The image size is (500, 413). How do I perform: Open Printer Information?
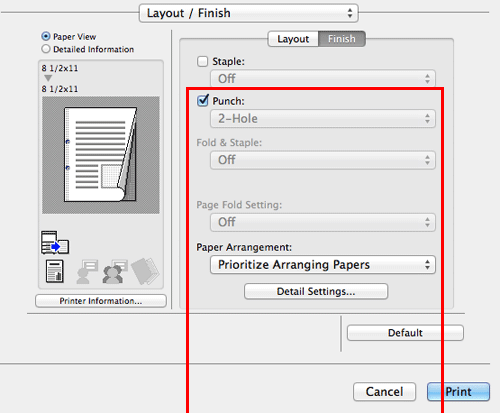[x=101, y=301]
